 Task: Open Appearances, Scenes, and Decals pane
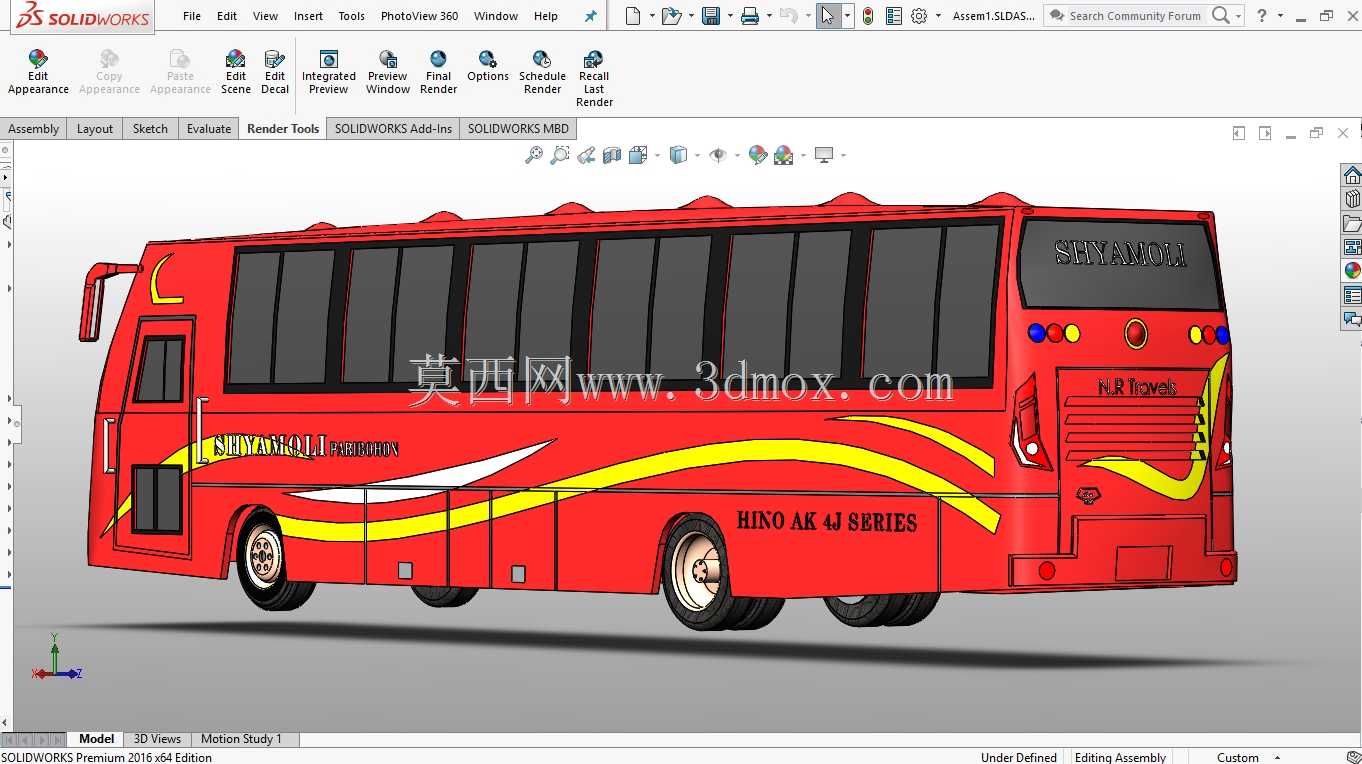1352,271
